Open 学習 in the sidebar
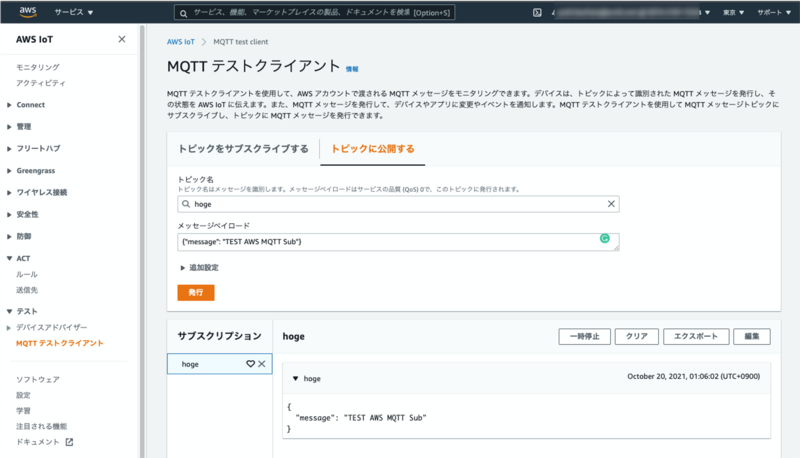The height and width of the screenshot is (458, 800). [23, 411]
